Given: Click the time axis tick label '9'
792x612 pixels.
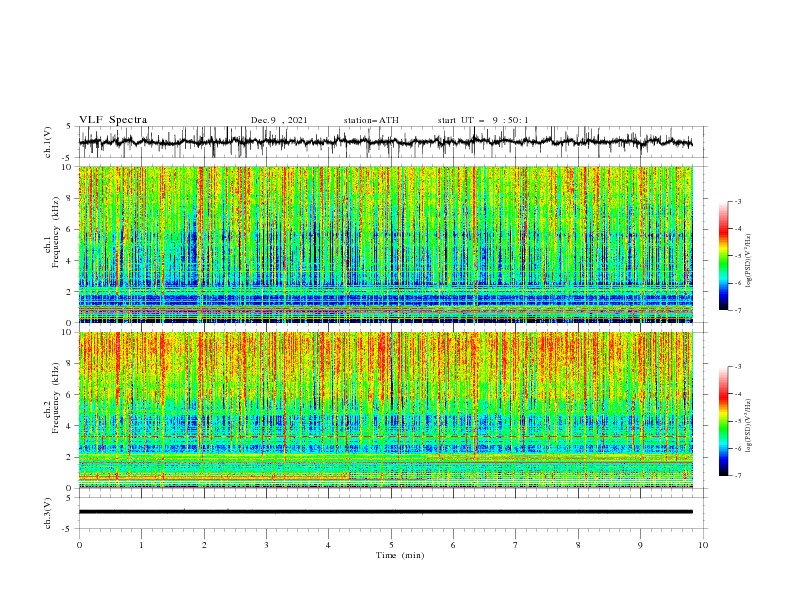Looking at the screenshot, I should (x=640, y=545).
